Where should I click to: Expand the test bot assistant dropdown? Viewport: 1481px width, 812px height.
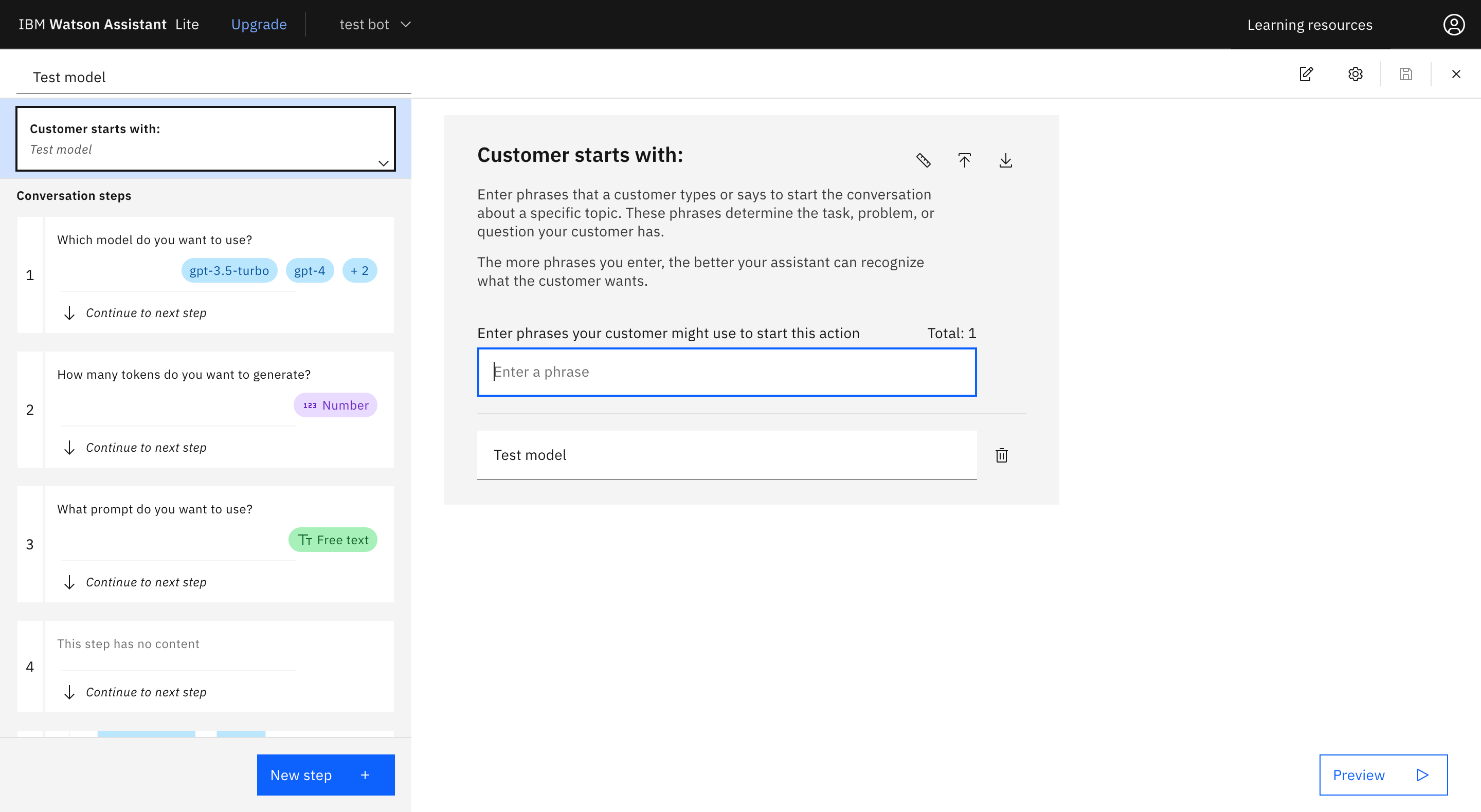pos(375,25)
